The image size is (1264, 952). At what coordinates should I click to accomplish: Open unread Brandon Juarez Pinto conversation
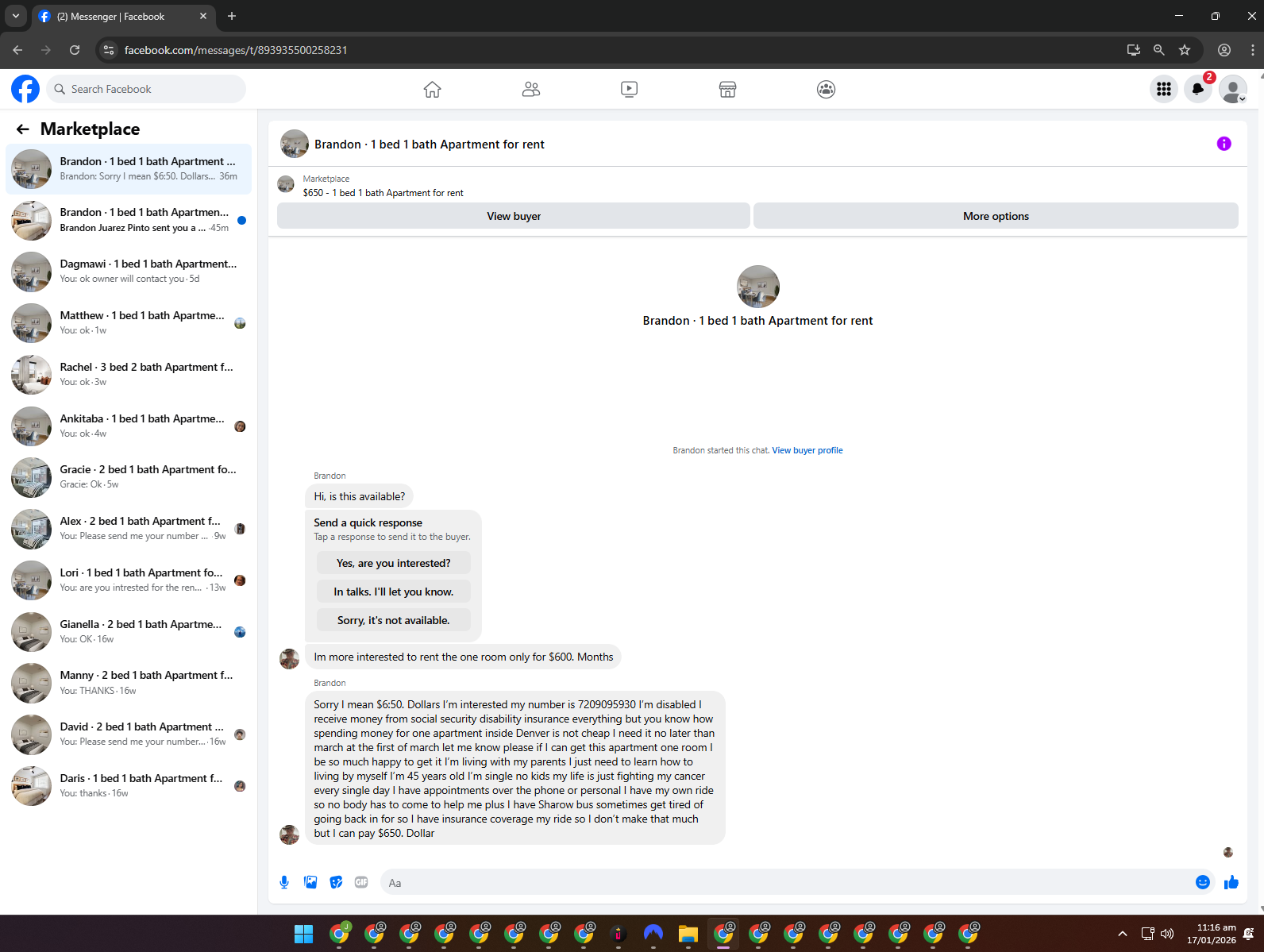pos(129,220)
